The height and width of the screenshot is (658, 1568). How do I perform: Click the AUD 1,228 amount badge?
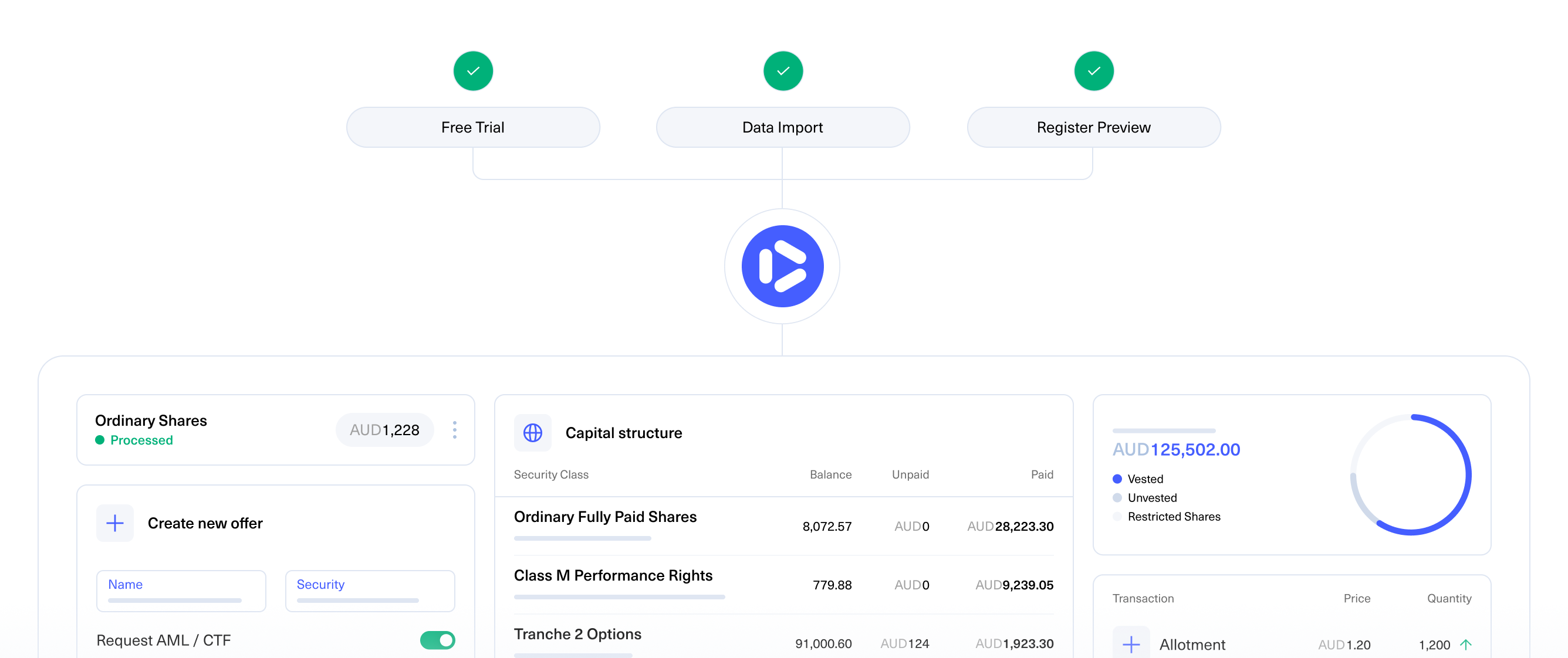pyautogui.click(x=385, y=430)
